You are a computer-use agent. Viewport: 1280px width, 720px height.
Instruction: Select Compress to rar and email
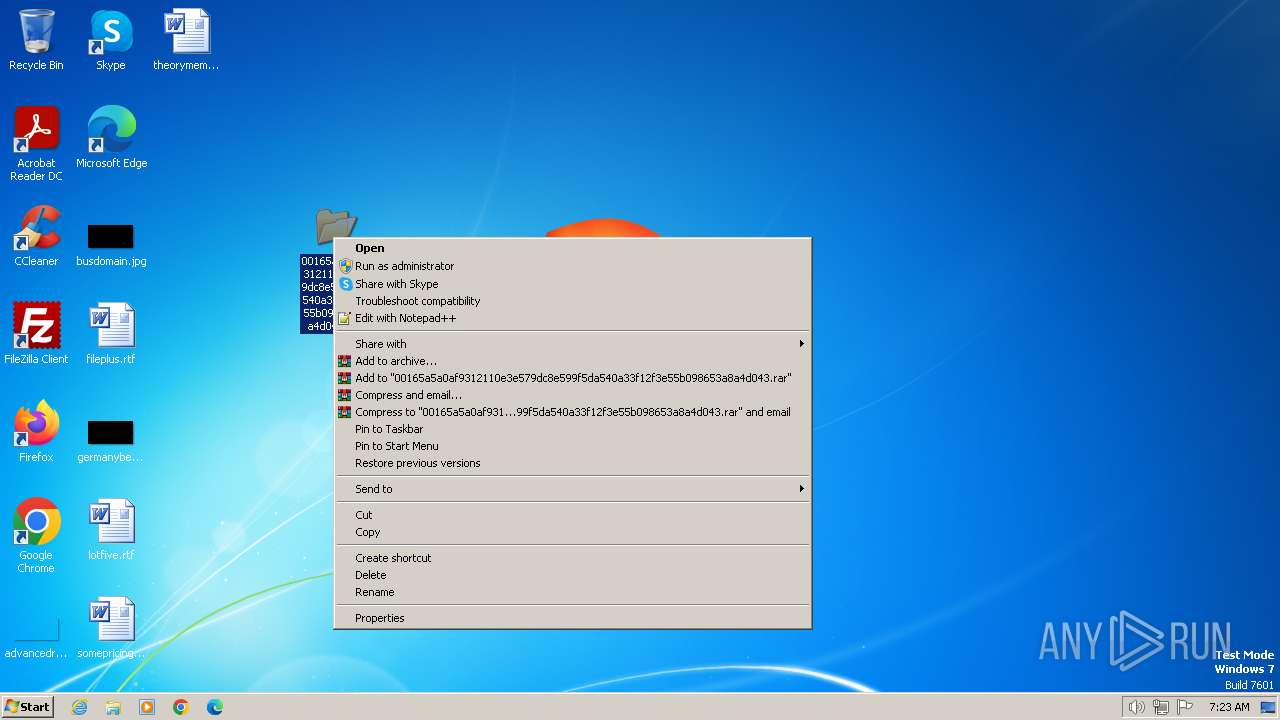pos(572,412)
